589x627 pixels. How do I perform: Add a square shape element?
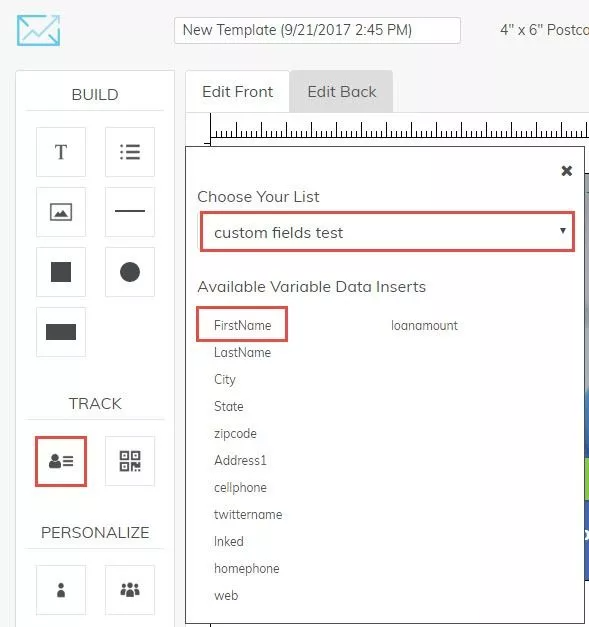[x=61, y=272]
